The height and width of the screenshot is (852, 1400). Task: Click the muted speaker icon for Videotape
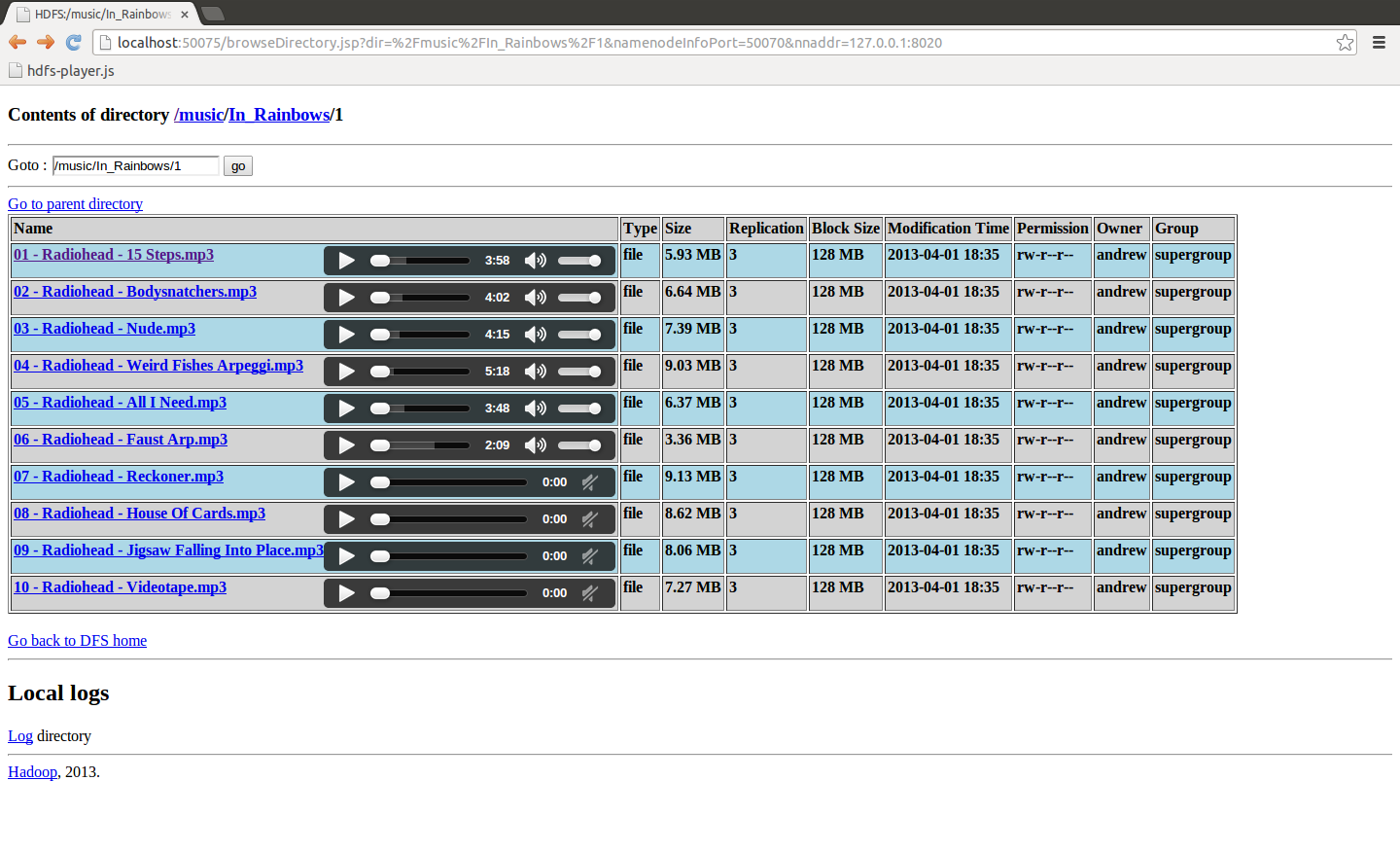tap(589, 593)
